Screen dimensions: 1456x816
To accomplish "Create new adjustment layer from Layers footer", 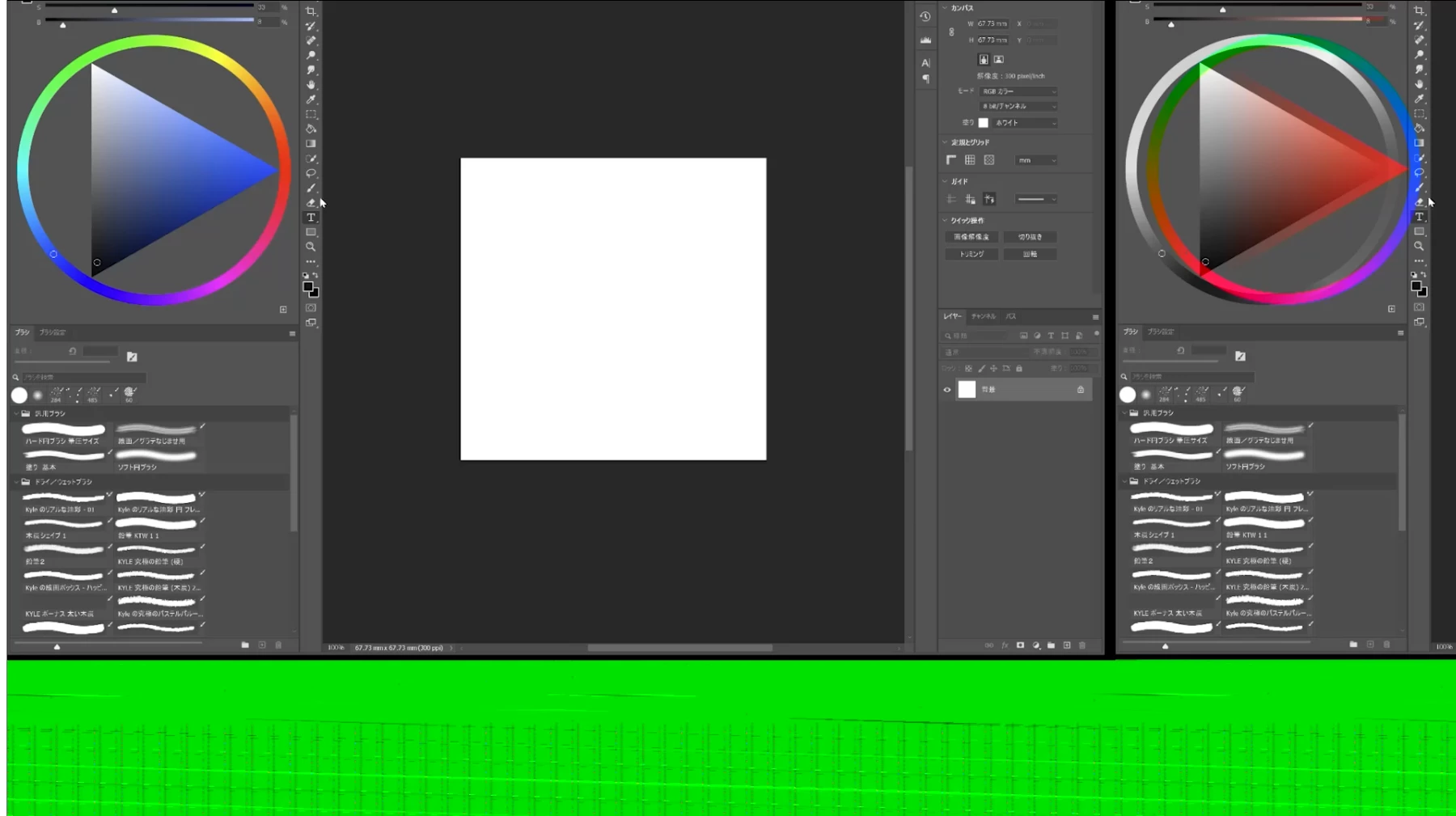I will 1036,645.
